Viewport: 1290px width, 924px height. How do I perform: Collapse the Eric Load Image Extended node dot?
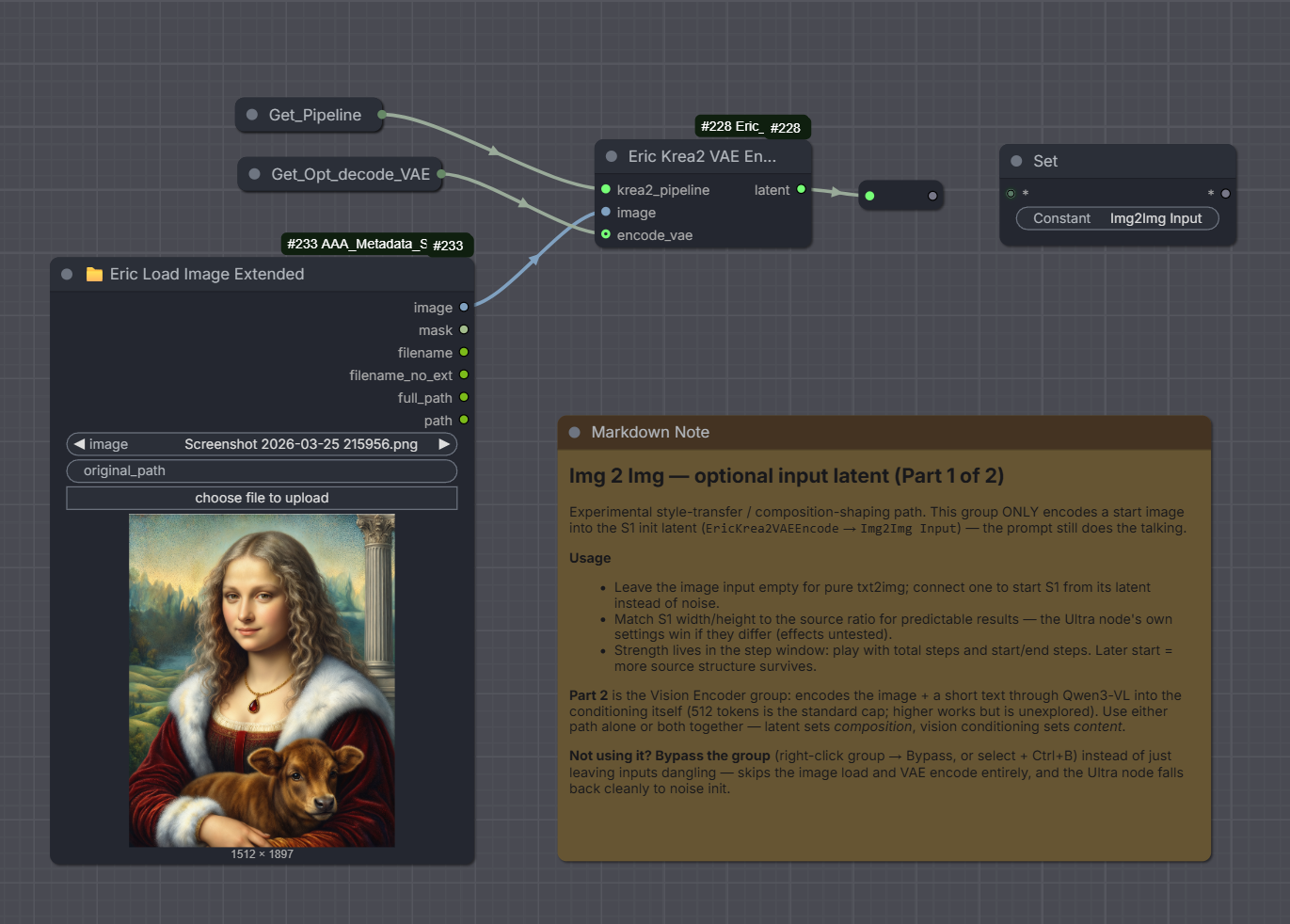tap(67, 274)
